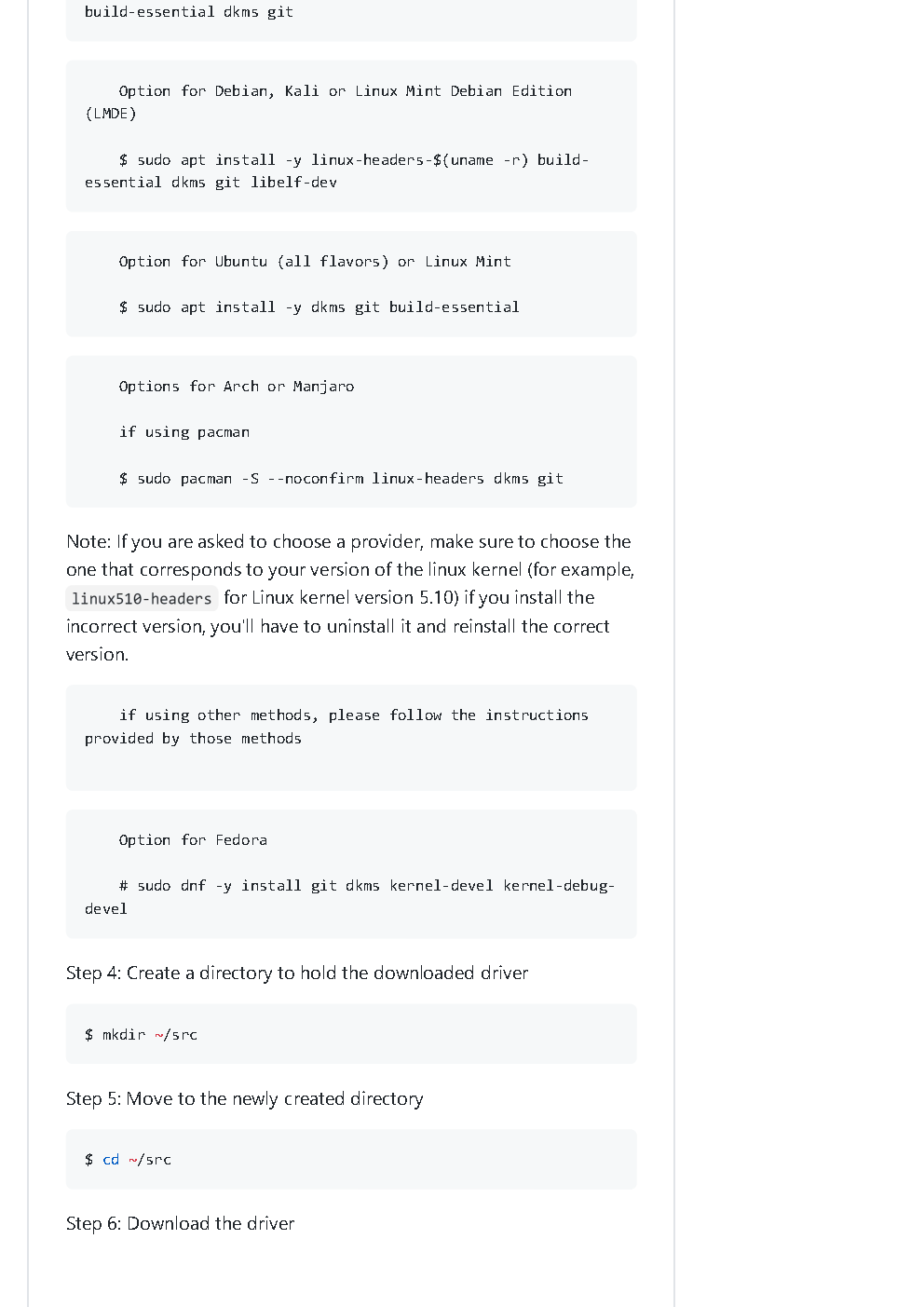This screenshot has height=1307, width=924.
Task: Click the 'Option for Fedora' line
Action: pos(193,840)
